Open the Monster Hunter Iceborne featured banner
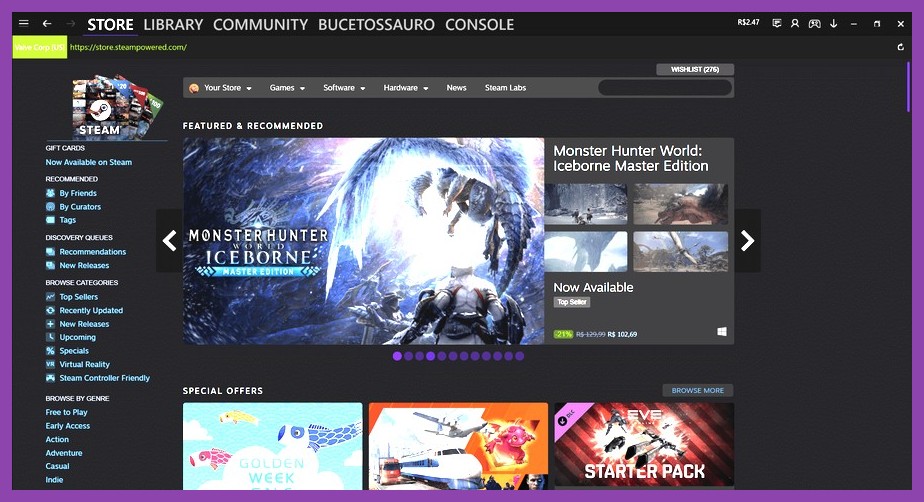Viewport: 924px width, 502px height. coord(364,241)
